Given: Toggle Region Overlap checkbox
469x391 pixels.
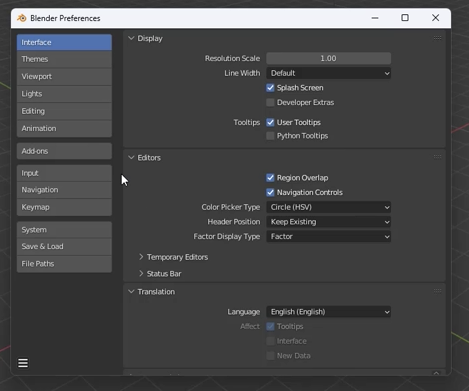Looking at the screenshot, I should (270, 178).
